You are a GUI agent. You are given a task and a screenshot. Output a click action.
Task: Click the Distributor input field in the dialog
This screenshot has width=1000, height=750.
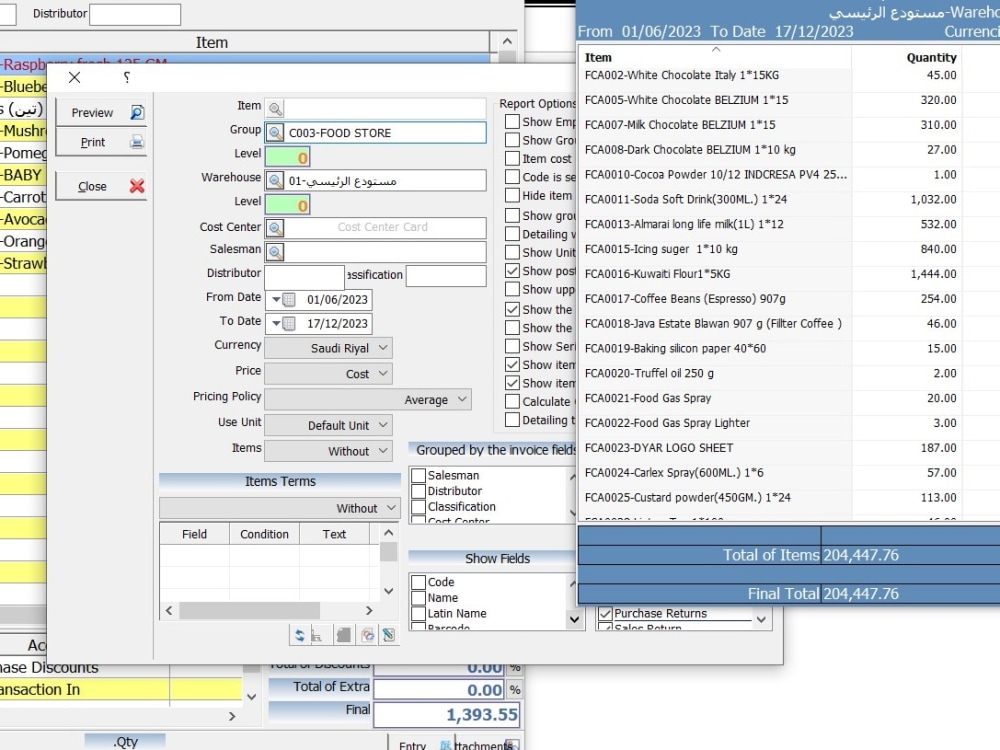304,276
